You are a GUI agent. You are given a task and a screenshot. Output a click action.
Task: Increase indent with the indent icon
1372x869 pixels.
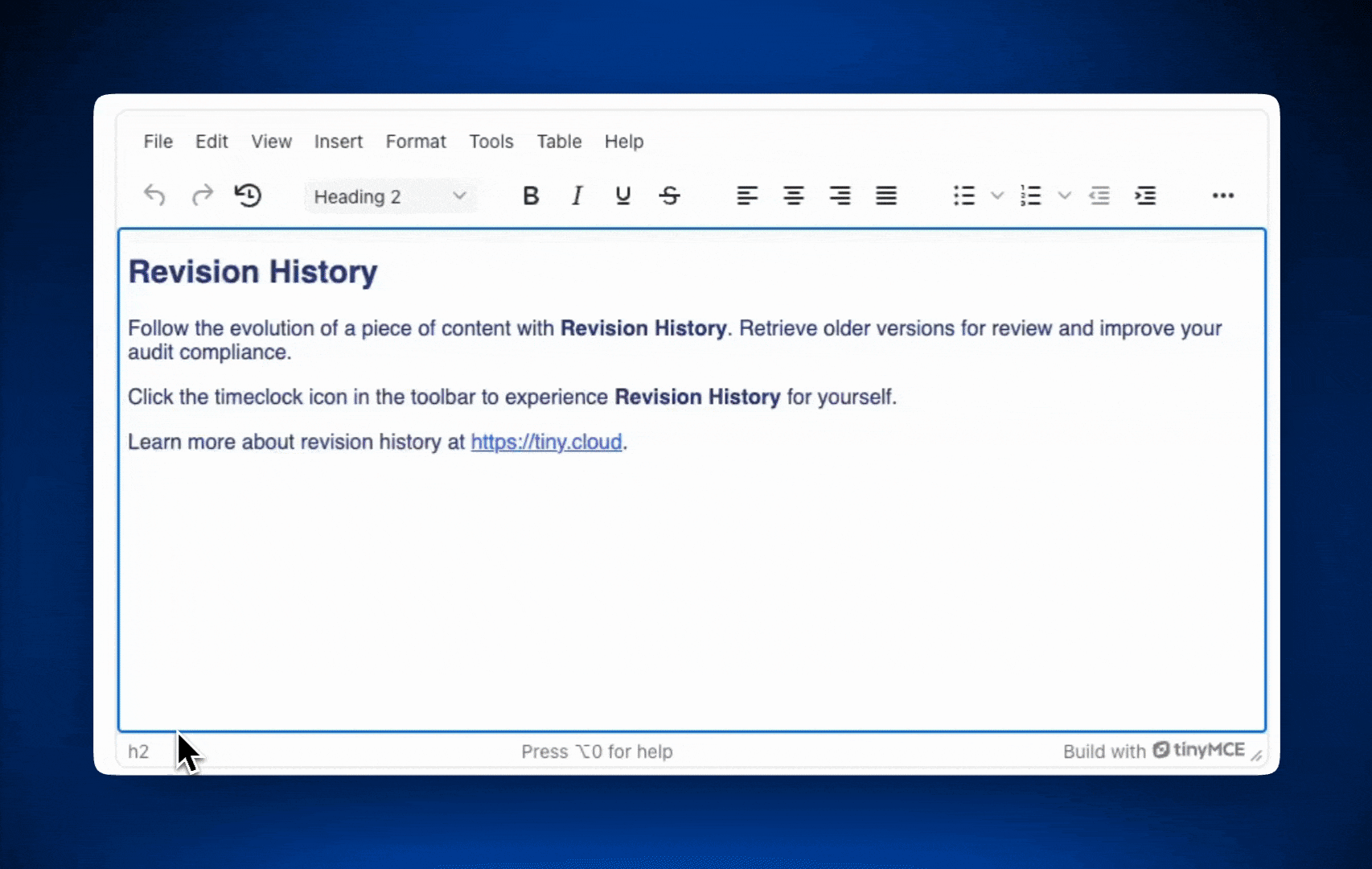[1145, 196]
